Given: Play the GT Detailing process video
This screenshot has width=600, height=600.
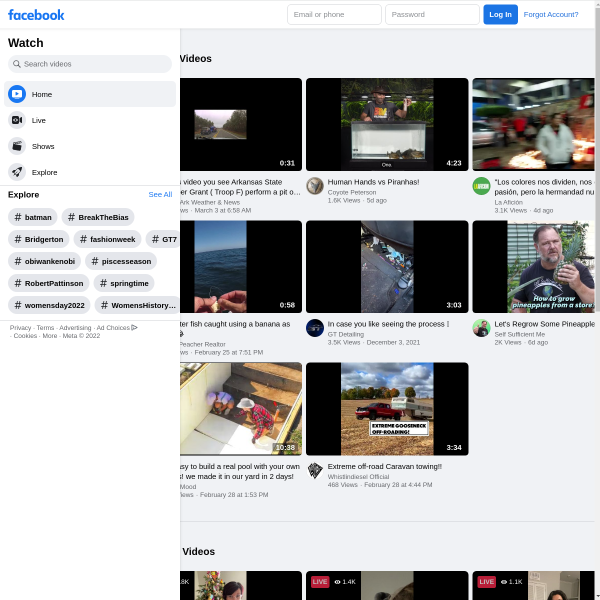Looking at the screenshot, I should (x=387, y=267).
